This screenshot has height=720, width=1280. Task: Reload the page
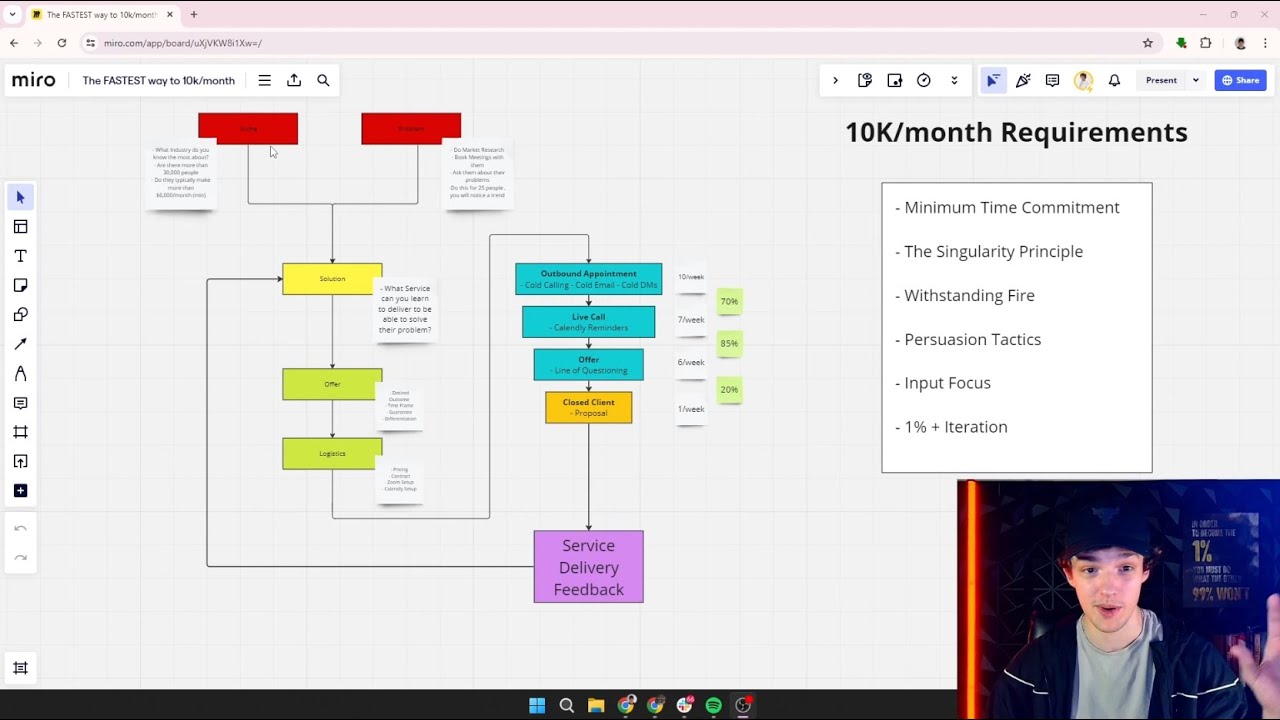pyautogui.click(x=62, y=43)
